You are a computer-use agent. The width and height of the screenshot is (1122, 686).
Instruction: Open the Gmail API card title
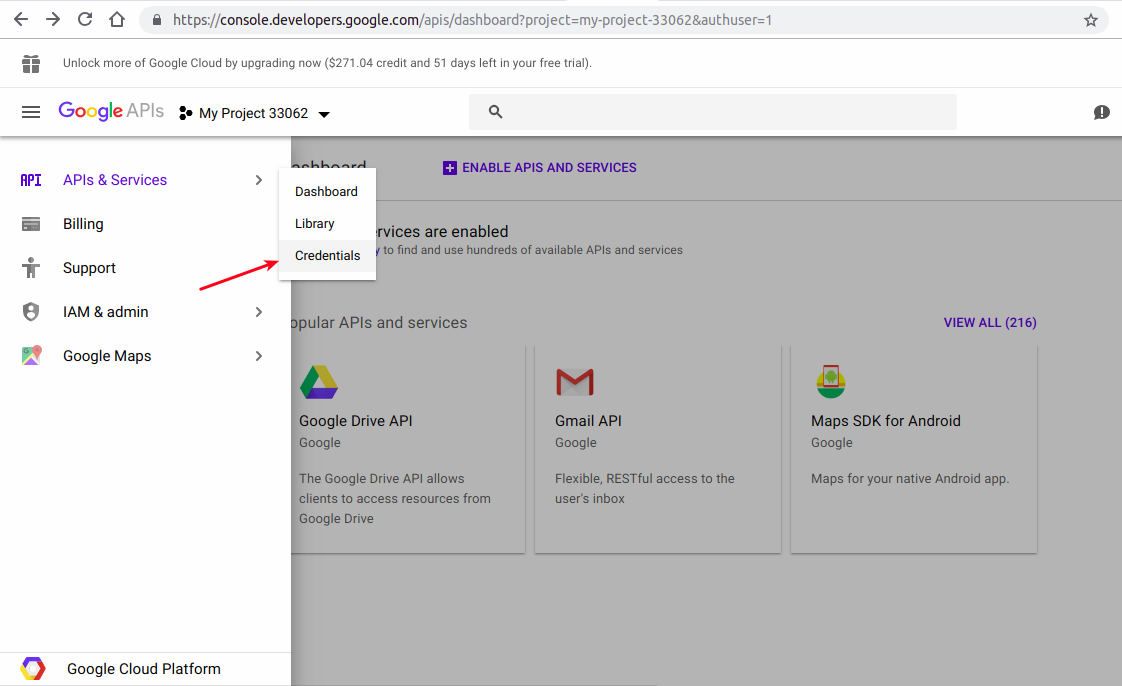point(588,421)
